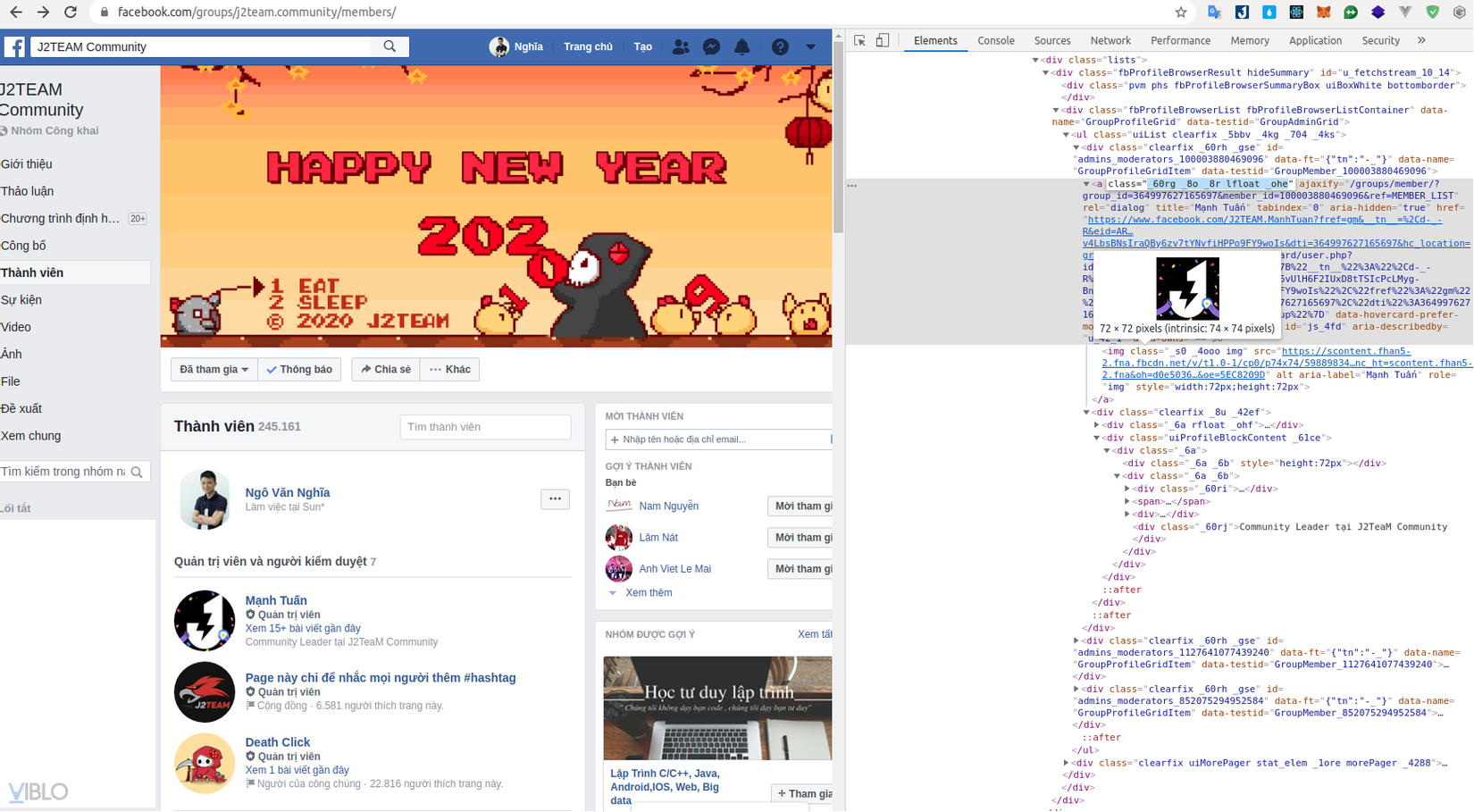
Task: Open the green shield adblock extension
Action: click(1433, 13)
